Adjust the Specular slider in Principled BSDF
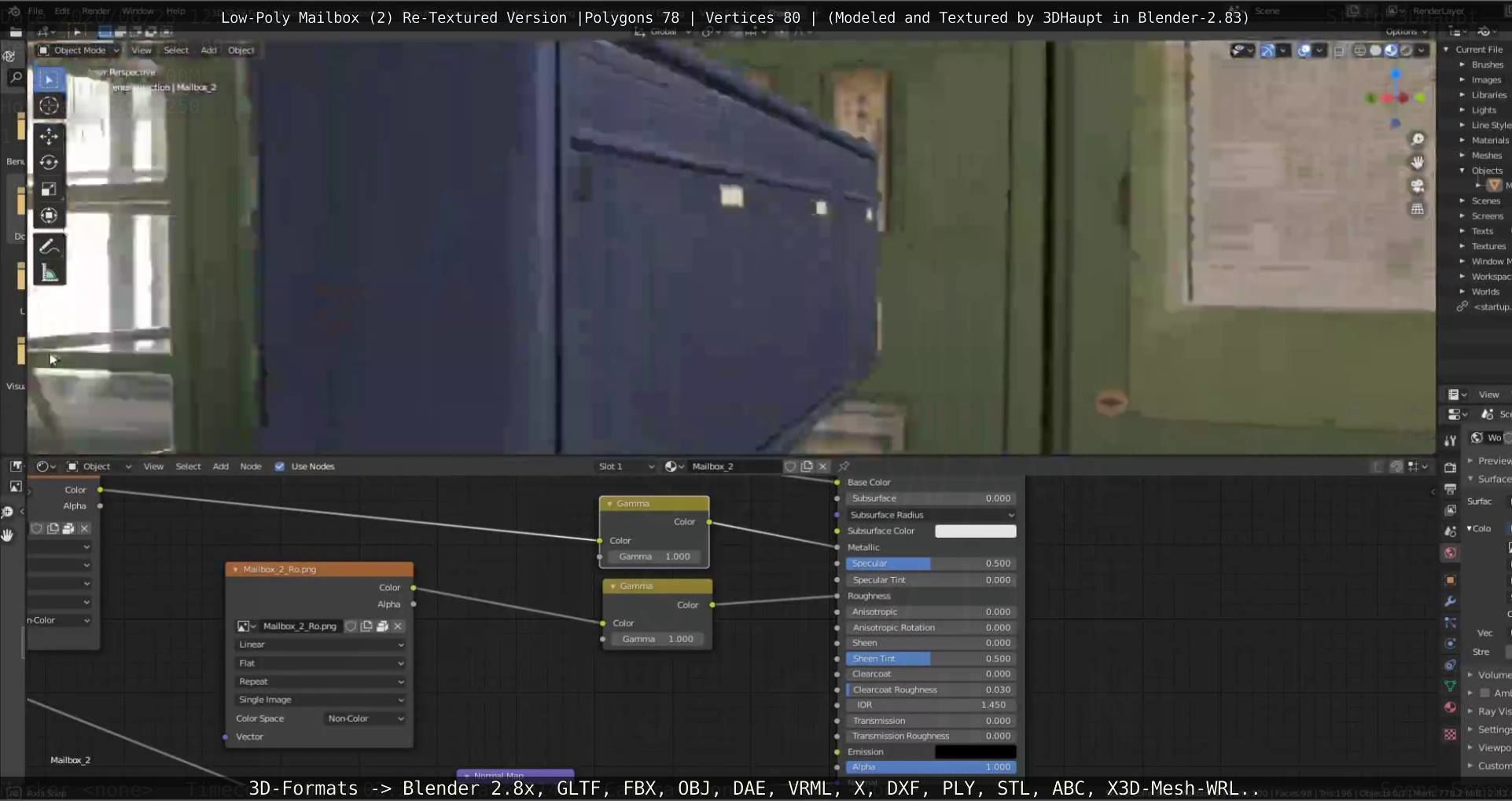 click(x=931, y=564)
